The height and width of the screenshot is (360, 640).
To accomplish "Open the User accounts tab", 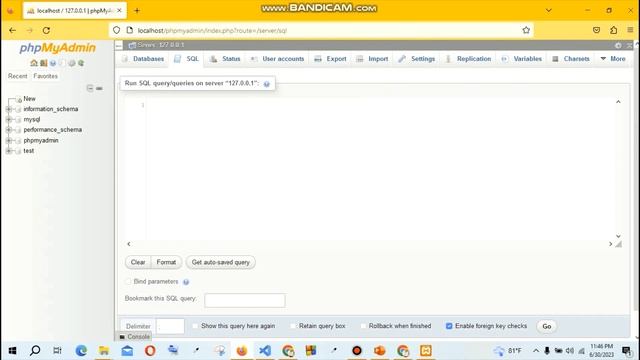I will (x=278, y=59).
